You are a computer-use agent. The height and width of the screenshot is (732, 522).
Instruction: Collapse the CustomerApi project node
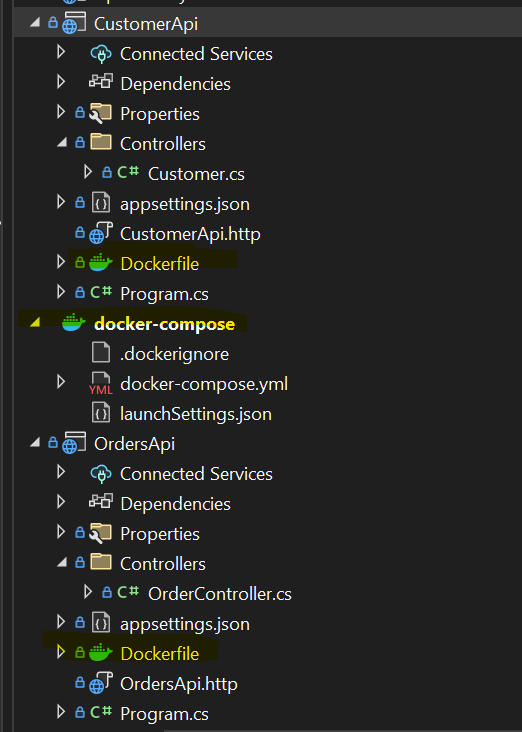point(35,22)
